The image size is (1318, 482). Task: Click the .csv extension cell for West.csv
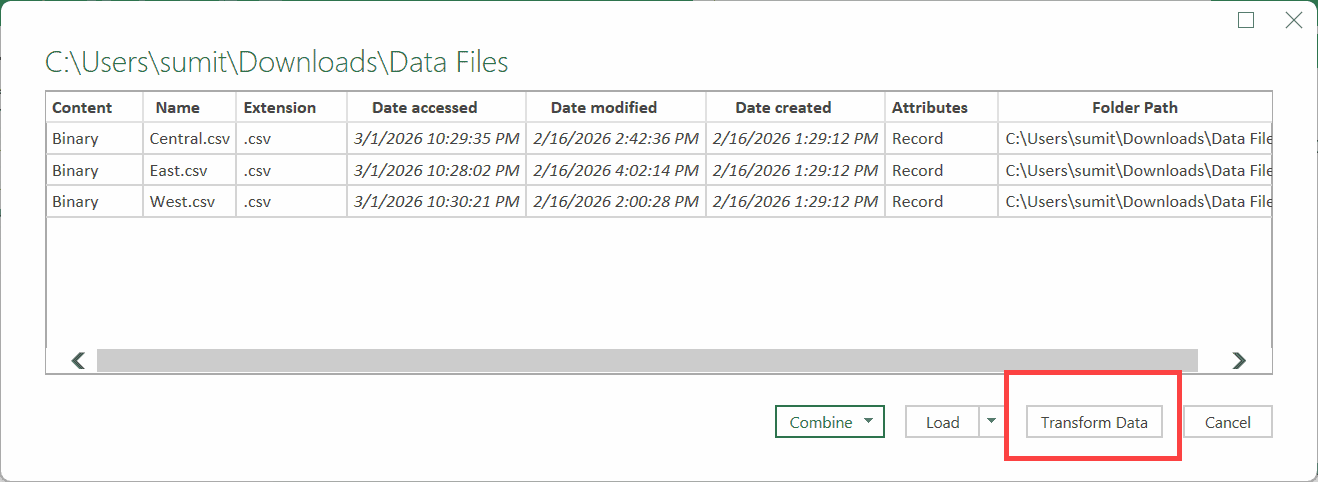click(x=292, y=201)
